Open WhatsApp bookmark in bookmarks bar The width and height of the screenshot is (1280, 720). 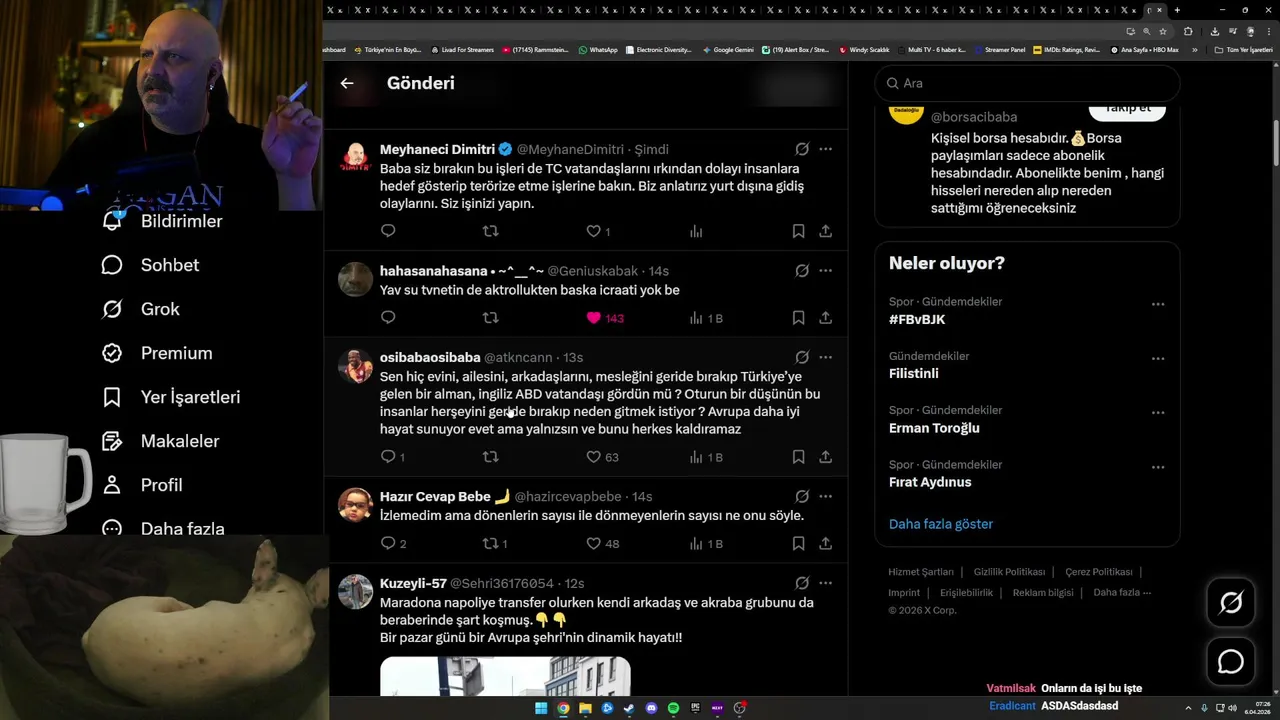click(x=598, y=49)
